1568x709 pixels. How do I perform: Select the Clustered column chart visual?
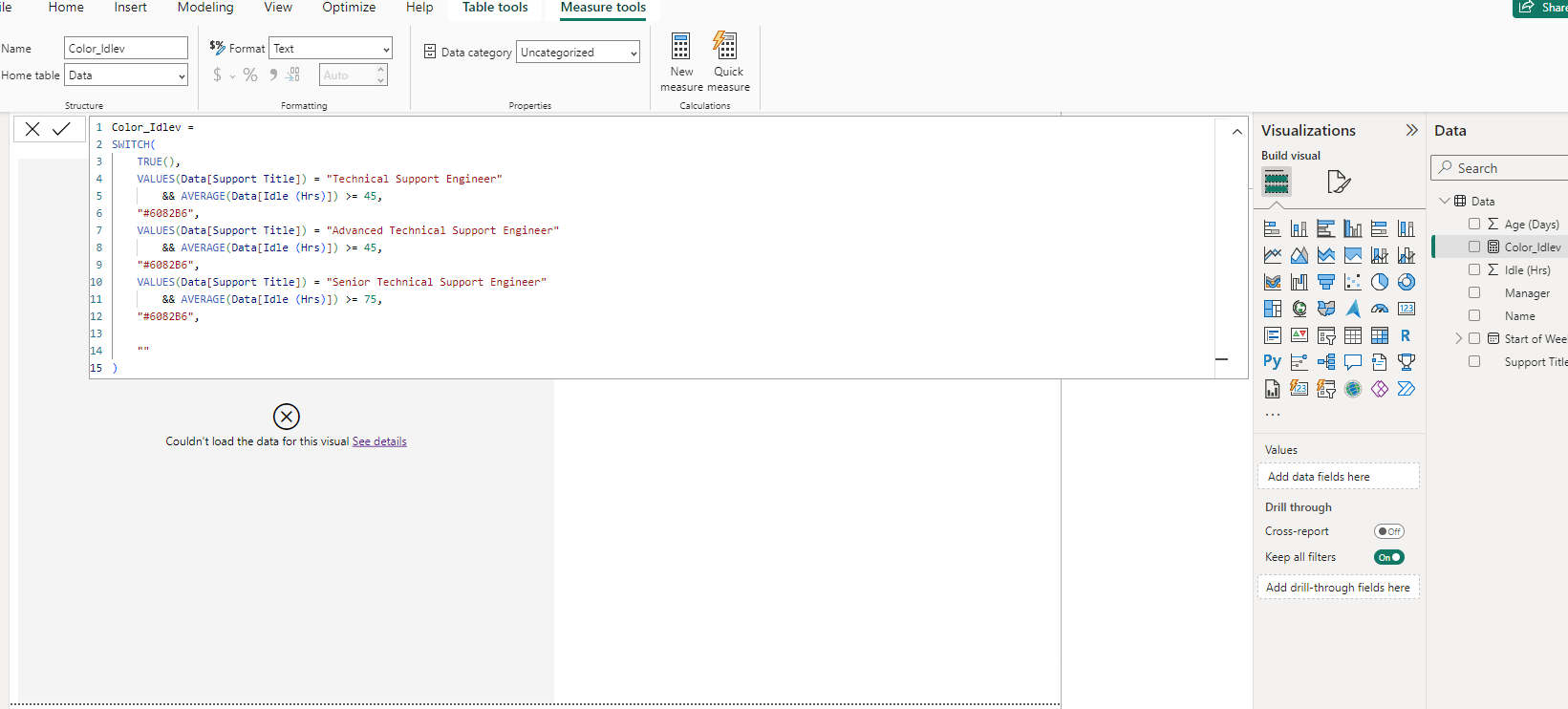1352,228
